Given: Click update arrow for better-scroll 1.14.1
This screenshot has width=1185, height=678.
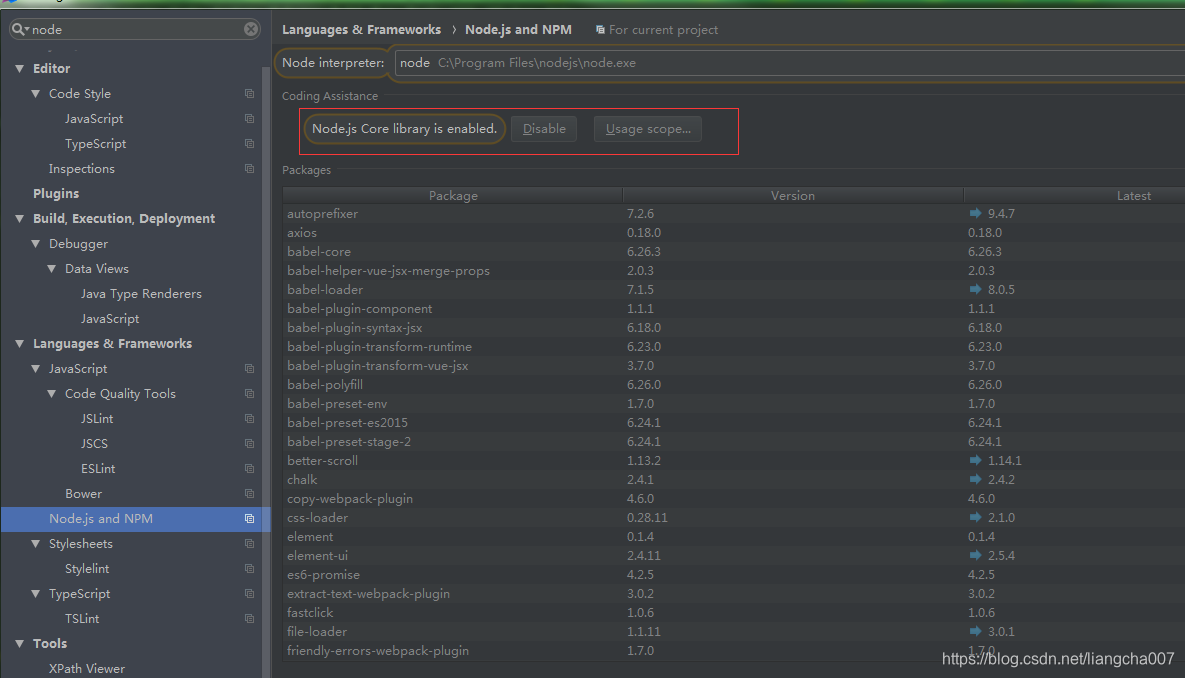Looking at the screenshot, I should [x=975, y=460].
